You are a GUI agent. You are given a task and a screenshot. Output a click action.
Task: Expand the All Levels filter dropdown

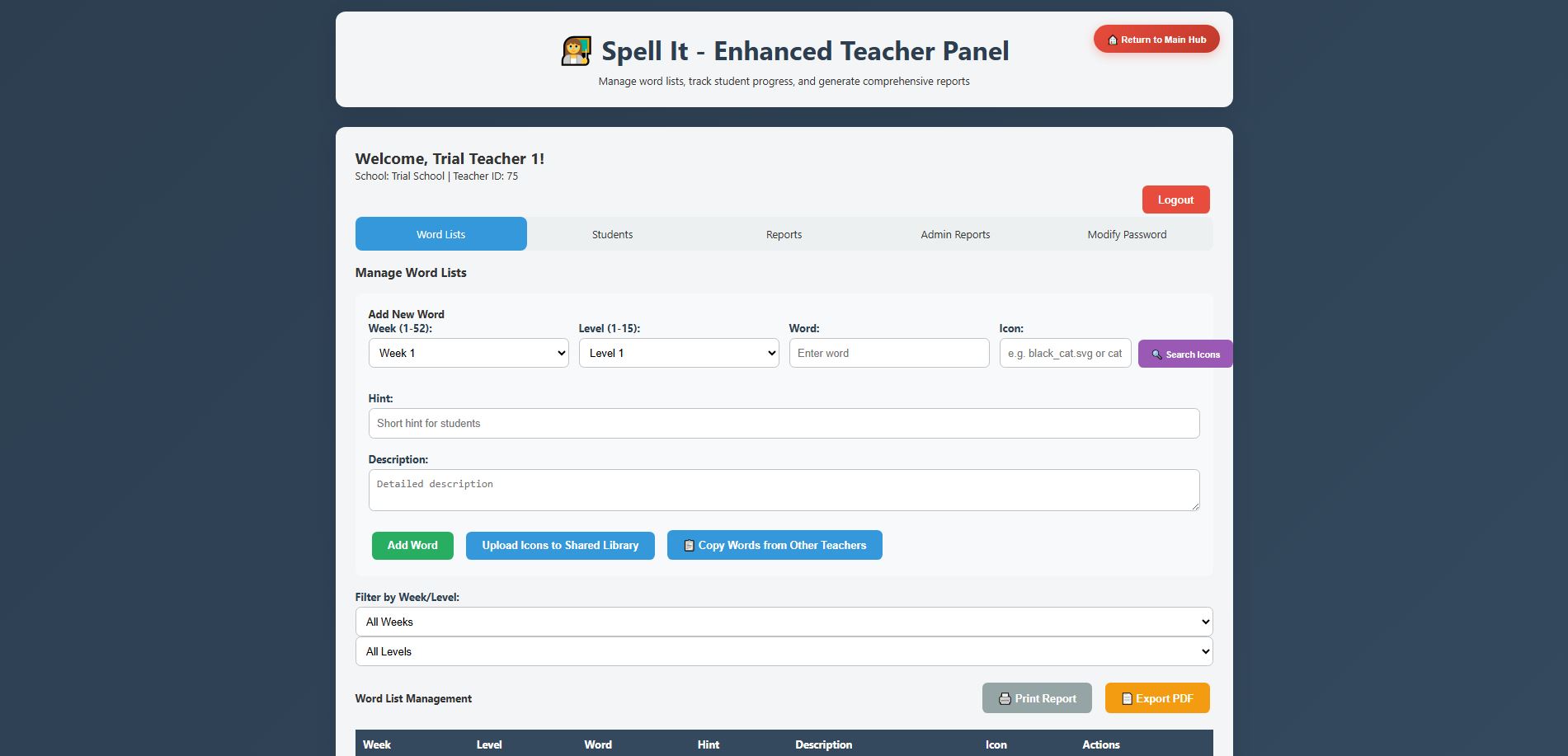click(783, 651)
